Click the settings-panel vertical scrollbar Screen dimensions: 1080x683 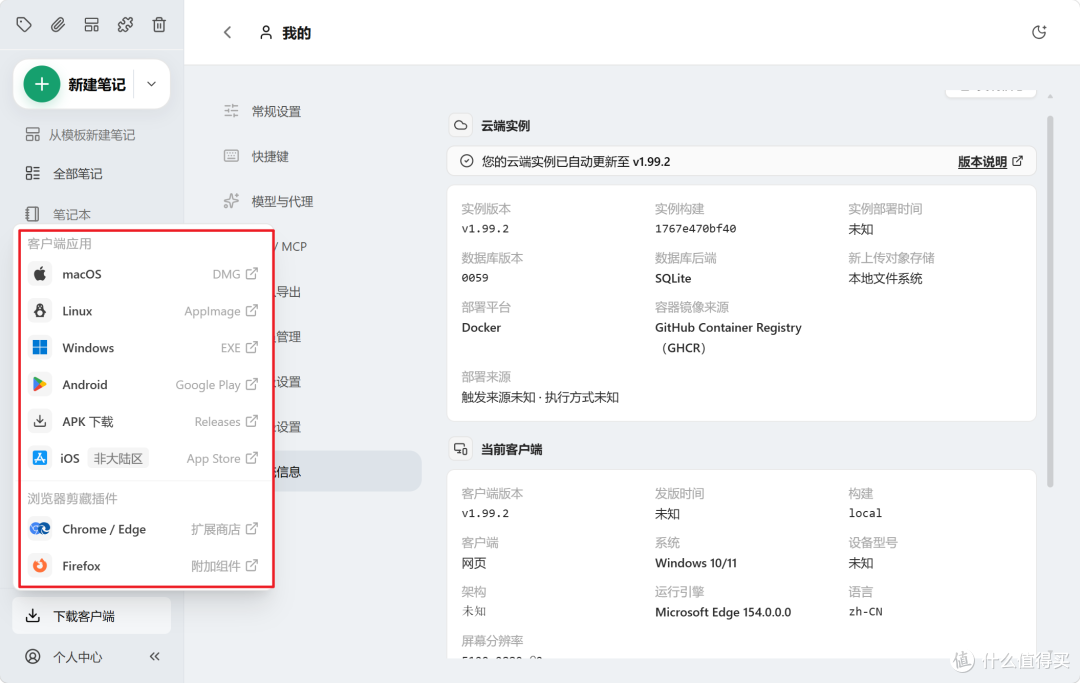point(1050,302)
